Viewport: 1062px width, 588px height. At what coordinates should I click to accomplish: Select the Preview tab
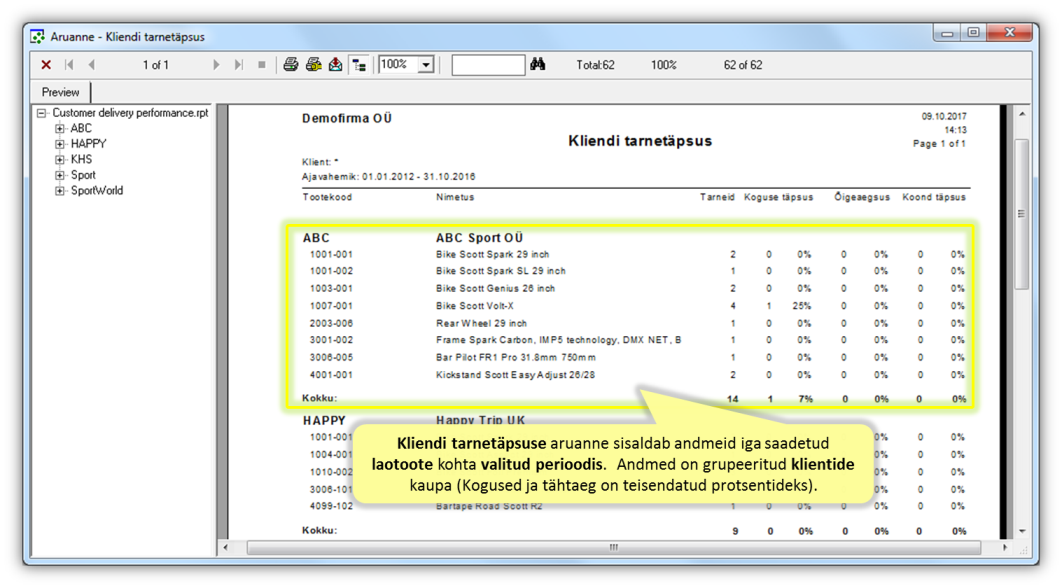60,92
